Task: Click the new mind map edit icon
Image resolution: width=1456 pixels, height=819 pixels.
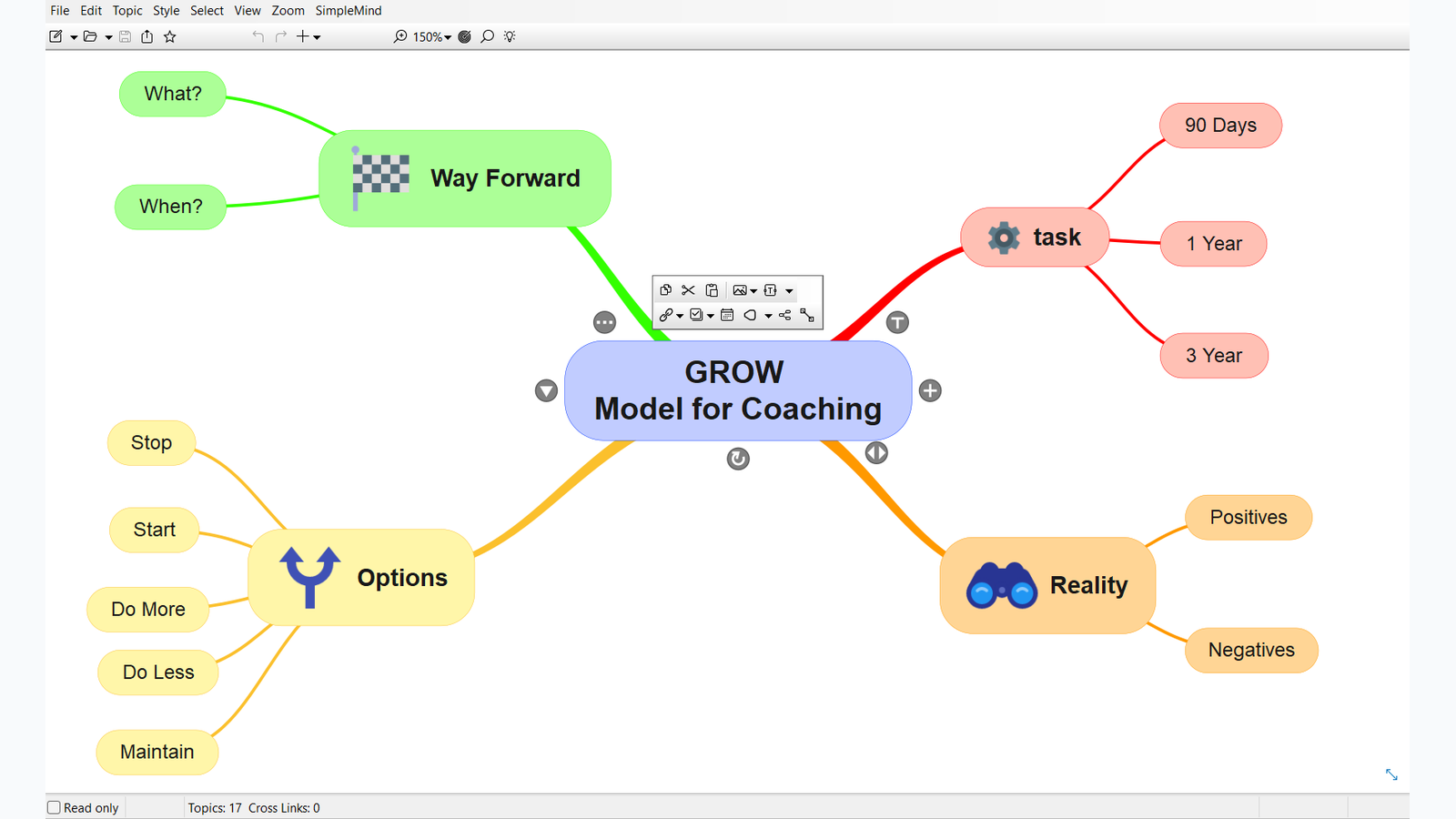Action: [x=56, y=36]
